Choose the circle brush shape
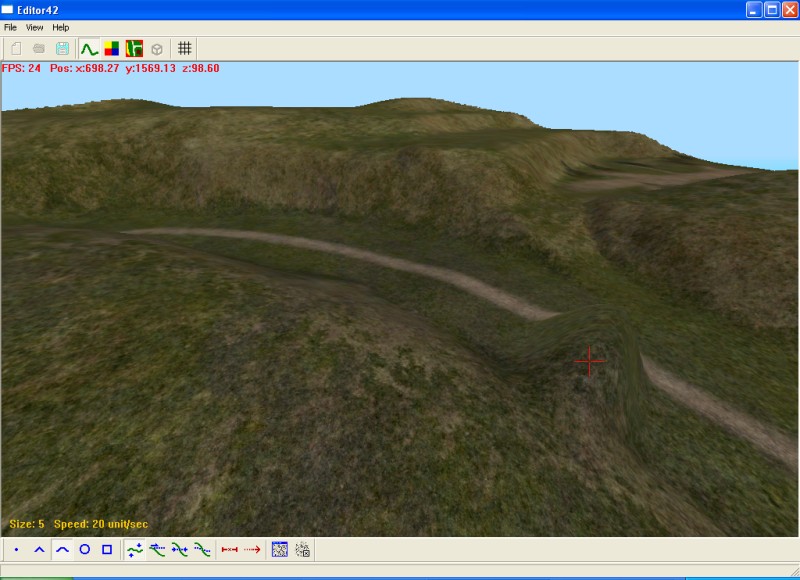 [x=85, y=549]
